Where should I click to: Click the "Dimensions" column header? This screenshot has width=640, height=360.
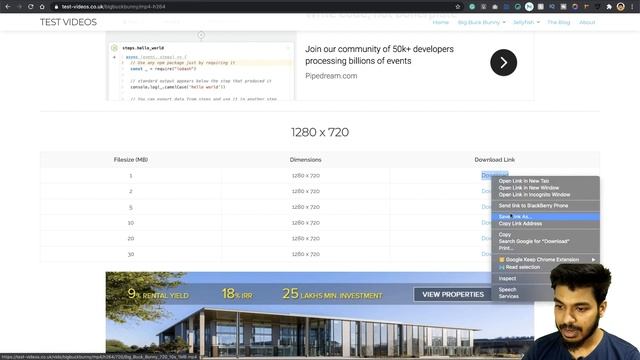point(305,160)
